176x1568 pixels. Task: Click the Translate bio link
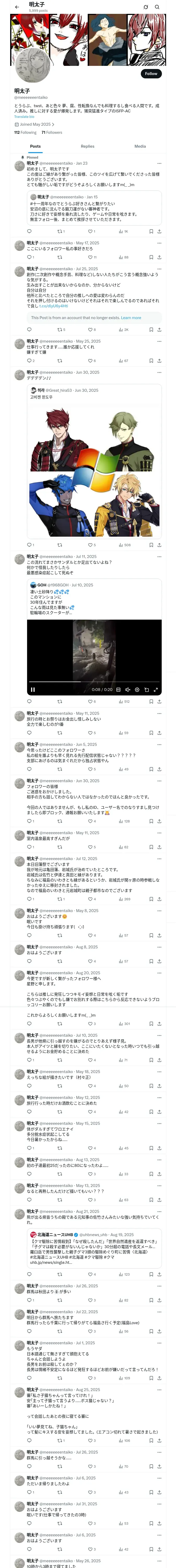24,117
